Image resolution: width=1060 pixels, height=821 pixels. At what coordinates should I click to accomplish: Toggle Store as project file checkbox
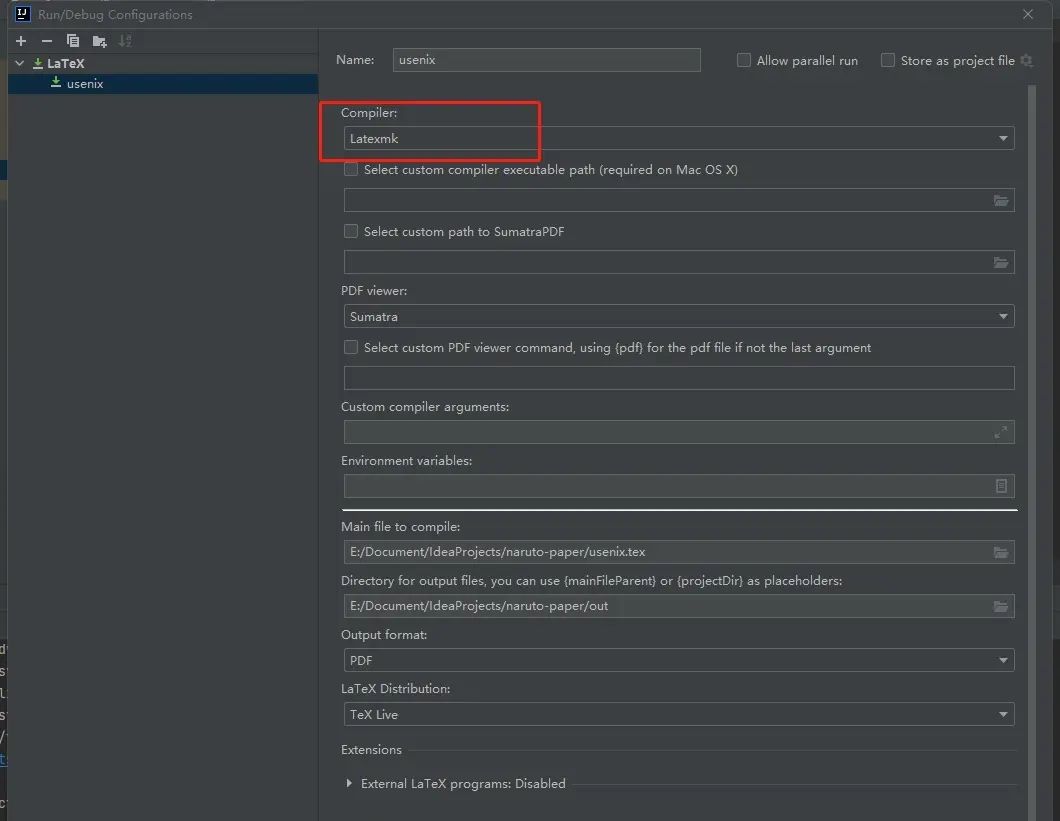(887, 60)
